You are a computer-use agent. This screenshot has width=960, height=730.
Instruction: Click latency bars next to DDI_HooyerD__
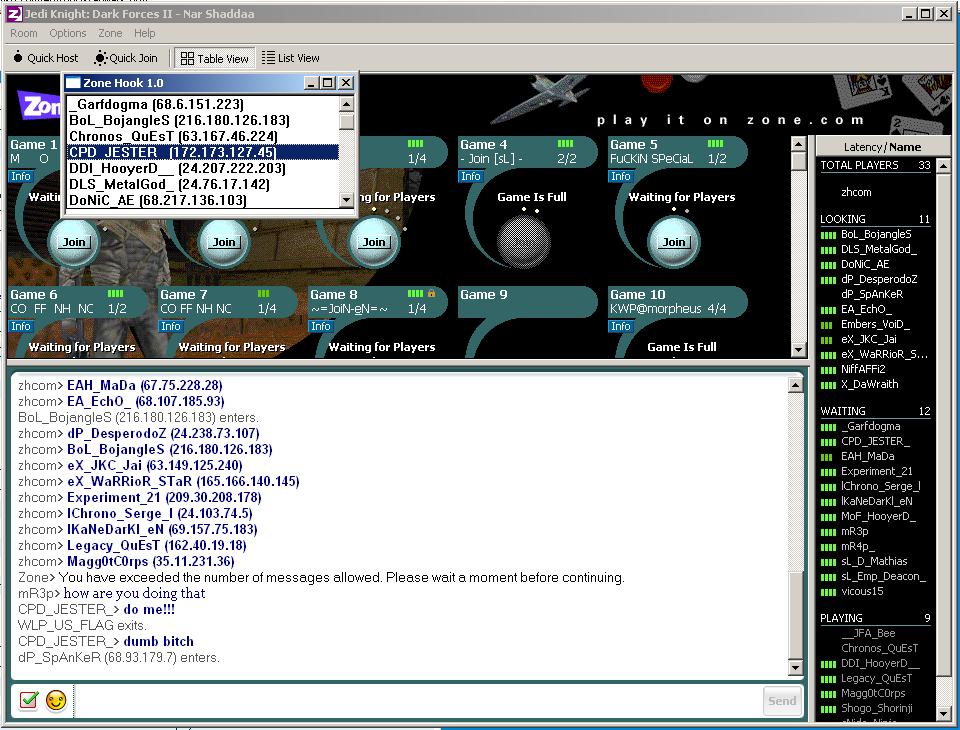[828, 664]
